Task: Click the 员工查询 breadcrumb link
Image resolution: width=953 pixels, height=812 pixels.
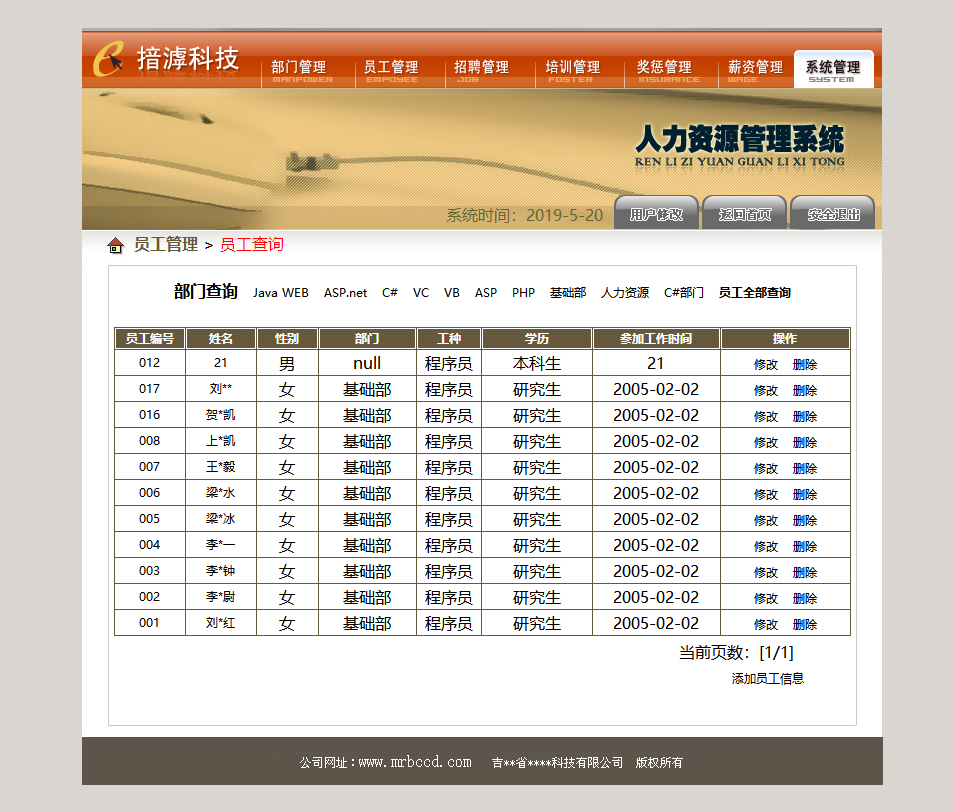Action: 252,245
